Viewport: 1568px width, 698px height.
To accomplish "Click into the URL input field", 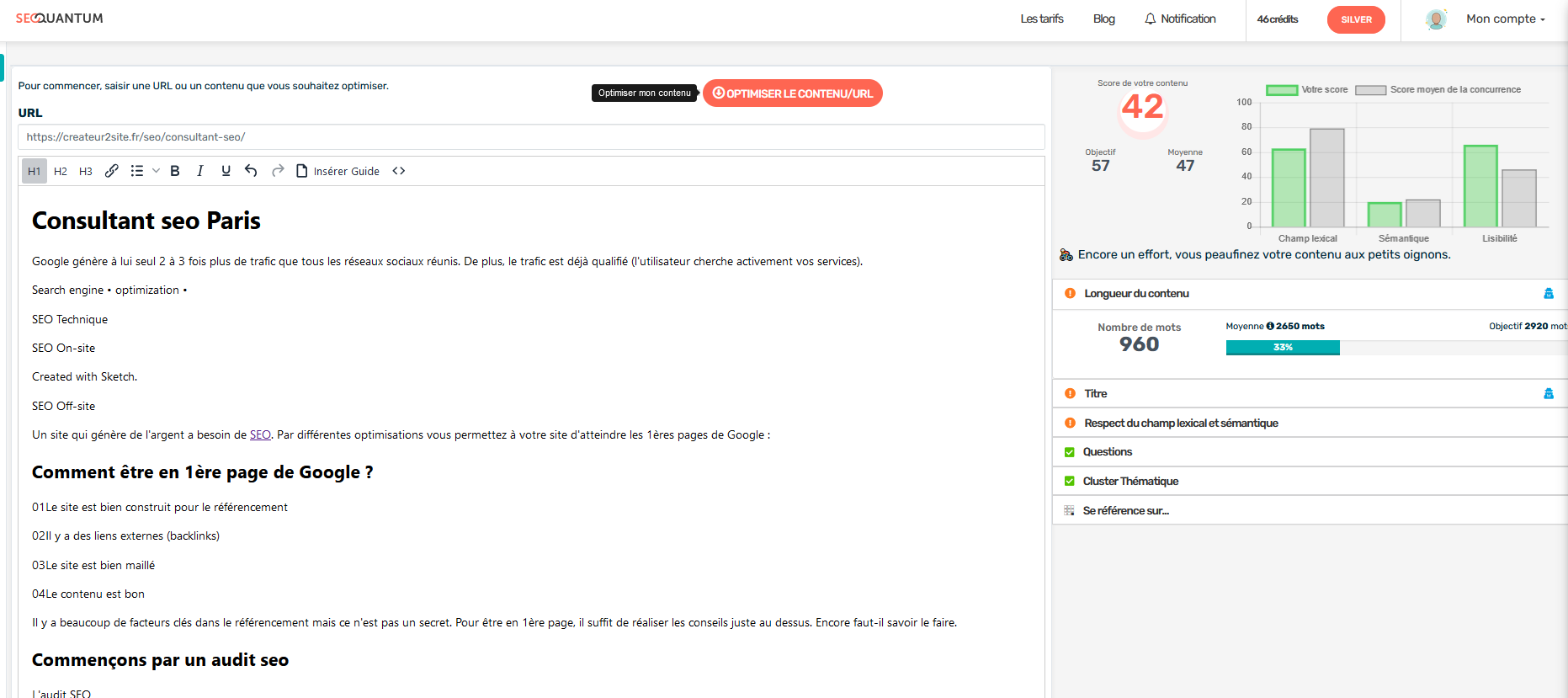I will [530, 137].
